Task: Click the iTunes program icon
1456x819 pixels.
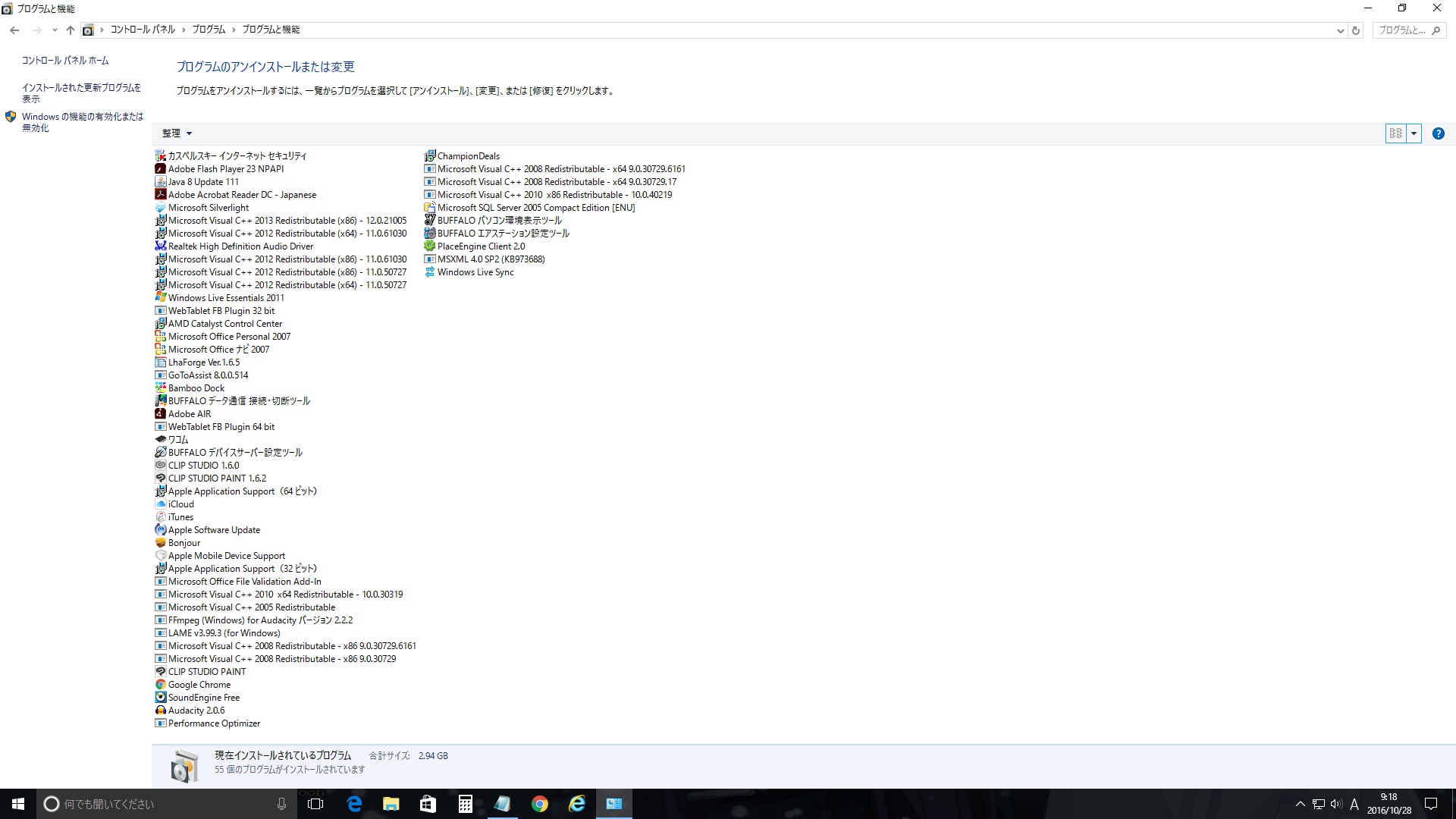Action: [161, 517]
